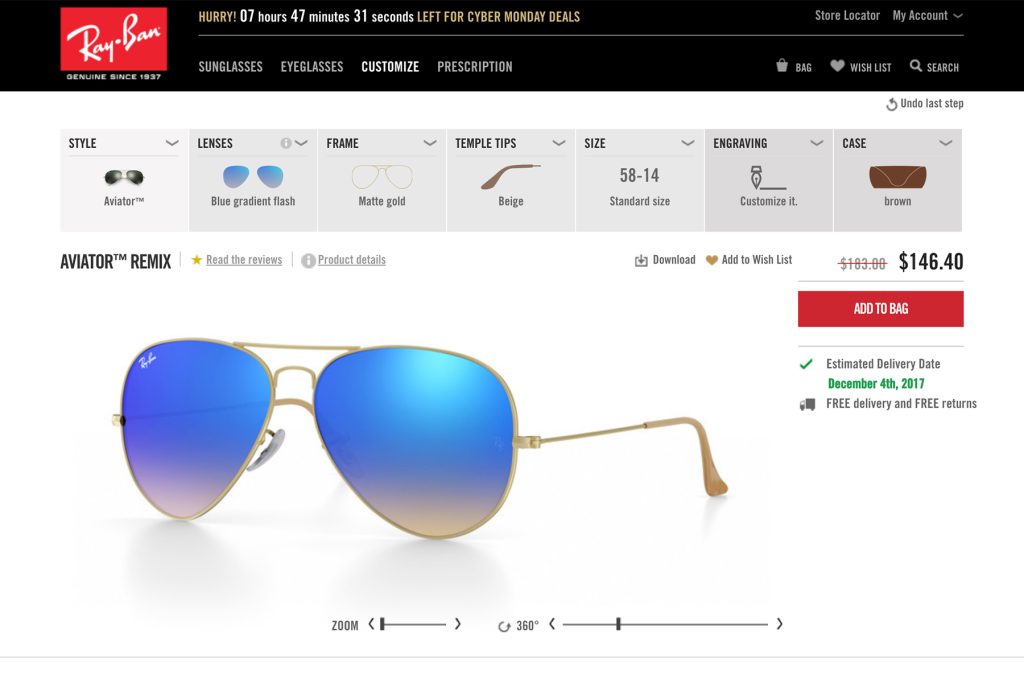
Task: Click the Search magnifier icon
Action: click(916, 65)
